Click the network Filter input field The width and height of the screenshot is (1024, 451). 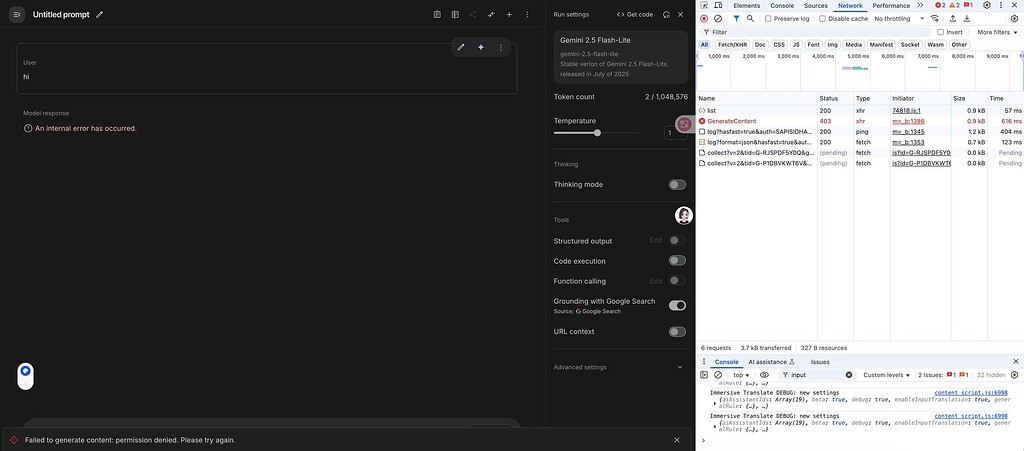(x=816, y=32)
